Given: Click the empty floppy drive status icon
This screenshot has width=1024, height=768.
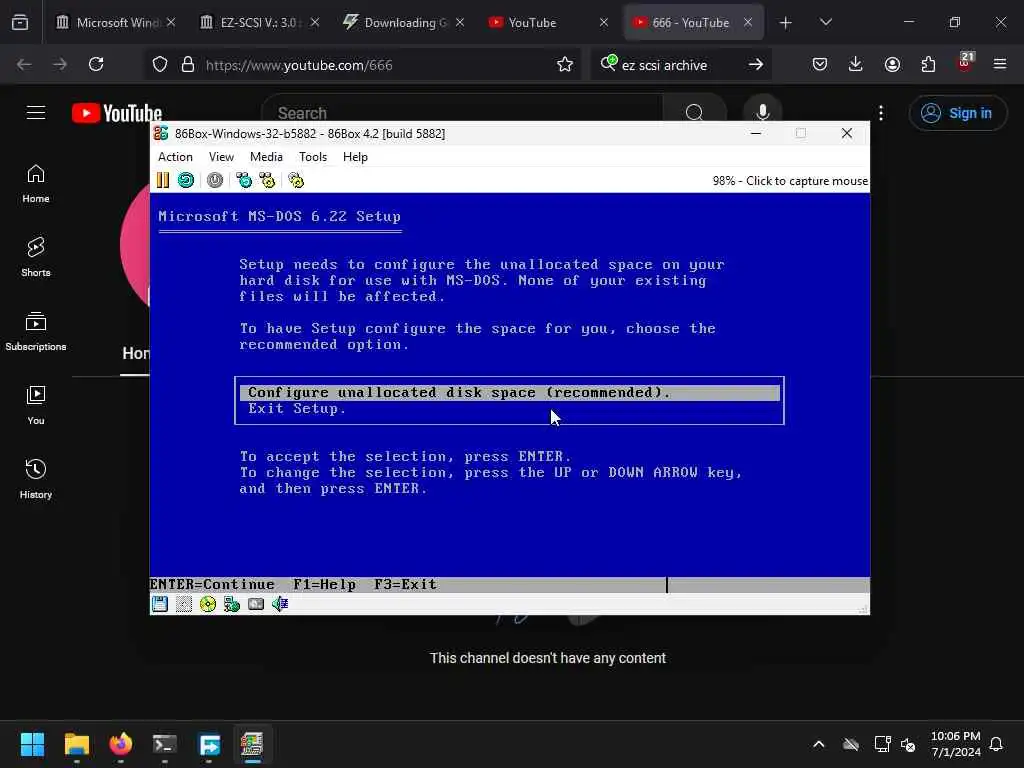Looking at the screenshot, I should click(184, 604).
